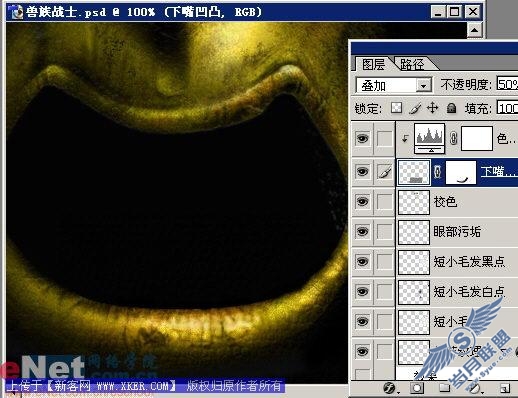Image resolution: width=518 pixels, height=398 pixels.
Task: Click the lock image pixels brush icon
Action: [414, 108]
